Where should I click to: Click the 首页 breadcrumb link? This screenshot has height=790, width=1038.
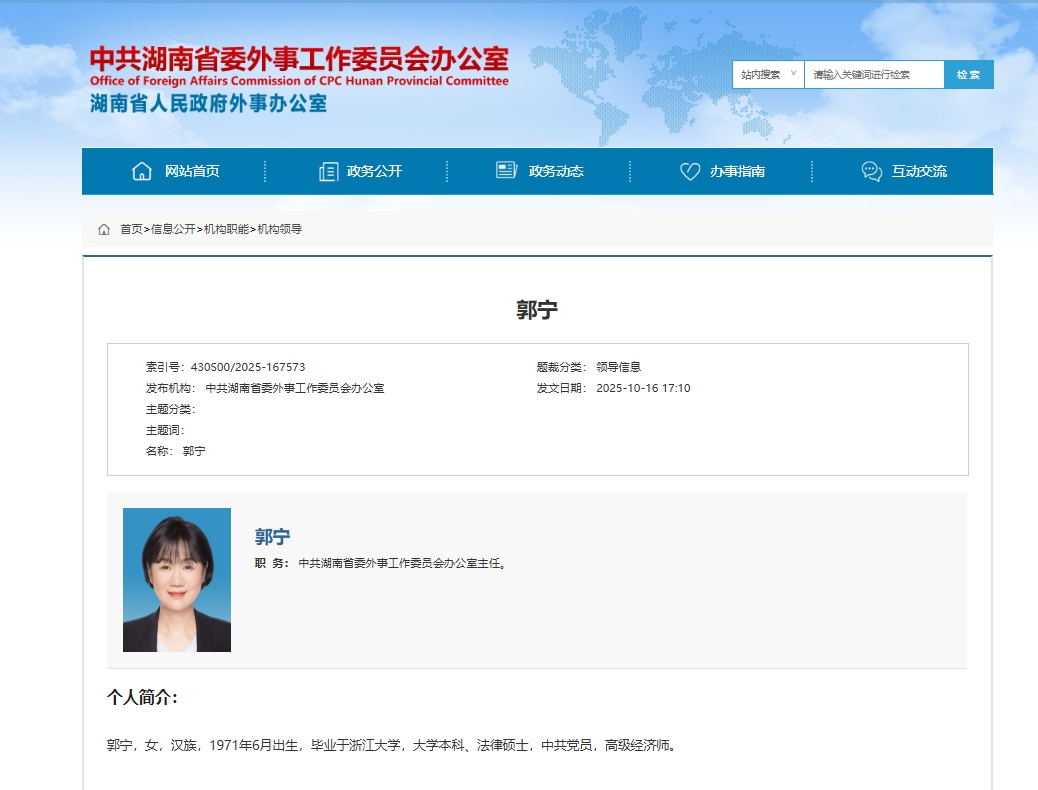click(131, 229)
